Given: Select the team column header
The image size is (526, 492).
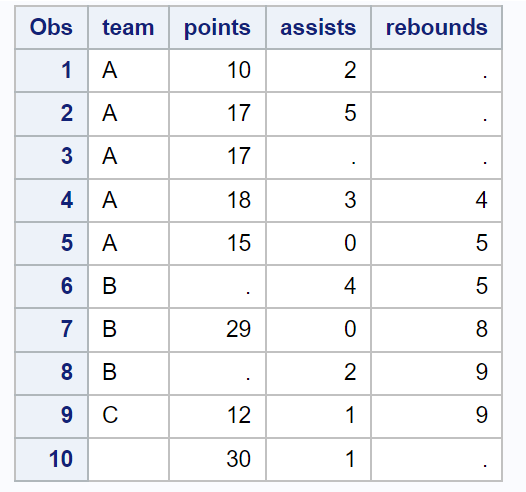Looking at the screenshot, I should pos(128,27).
